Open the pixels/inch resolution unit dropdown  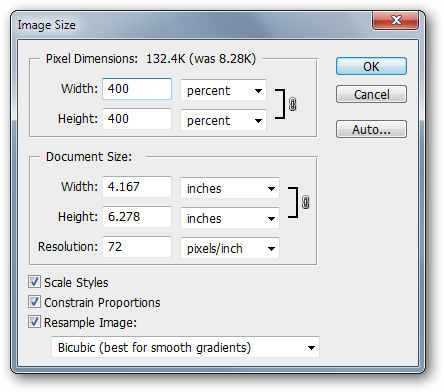point(230,248)
